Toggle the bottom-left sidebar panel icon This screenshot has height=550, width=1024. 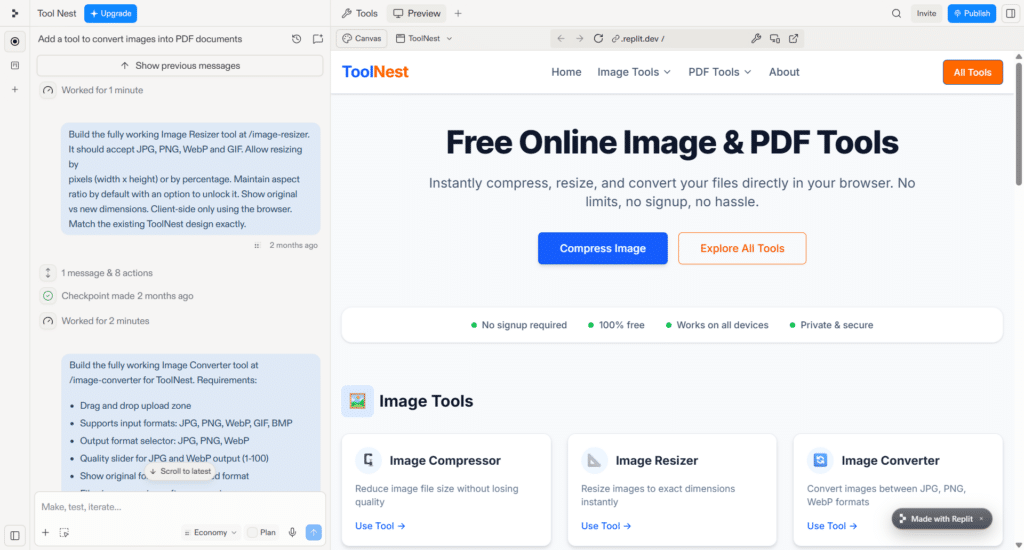pos(15,536)
